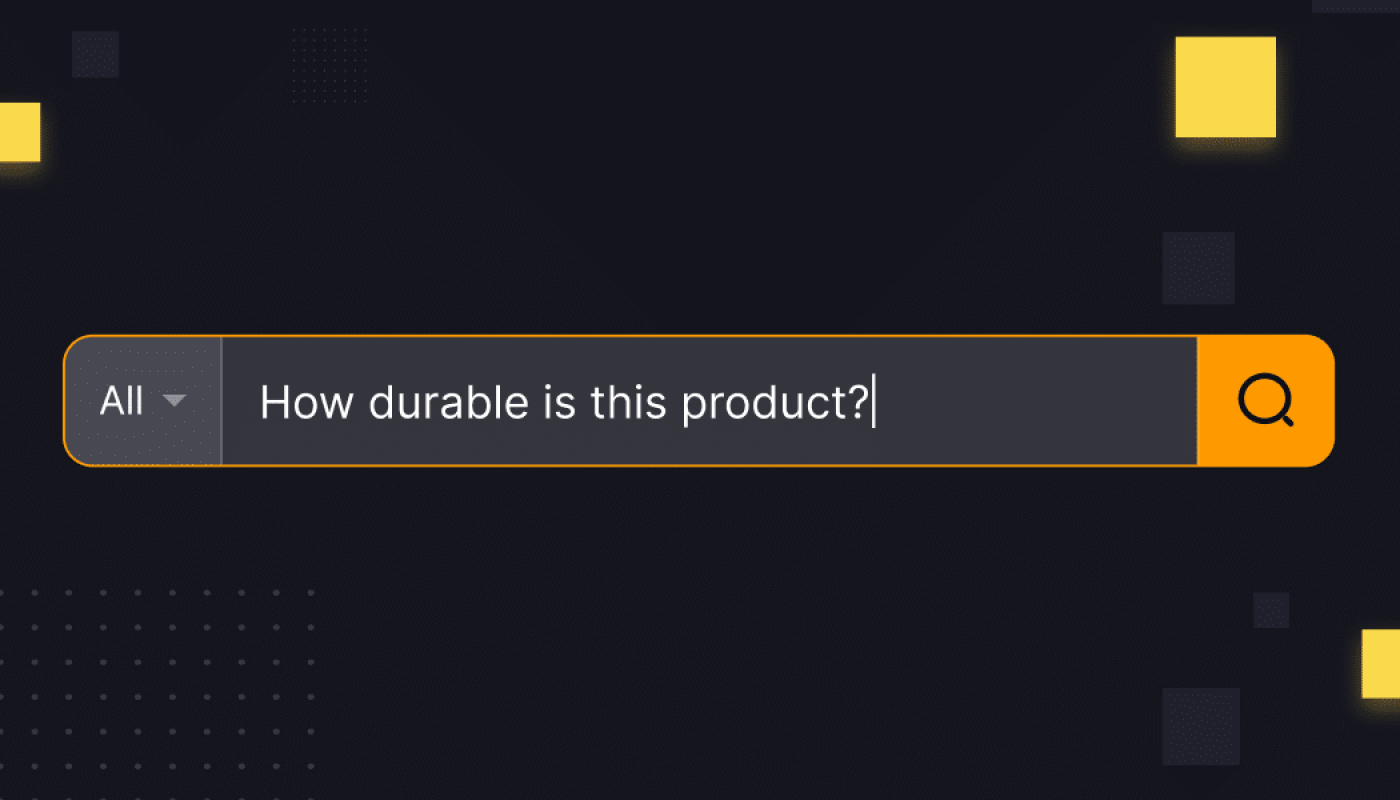
Task: Click the yellow square at lower right edge
Action: tap(1381, 663)
